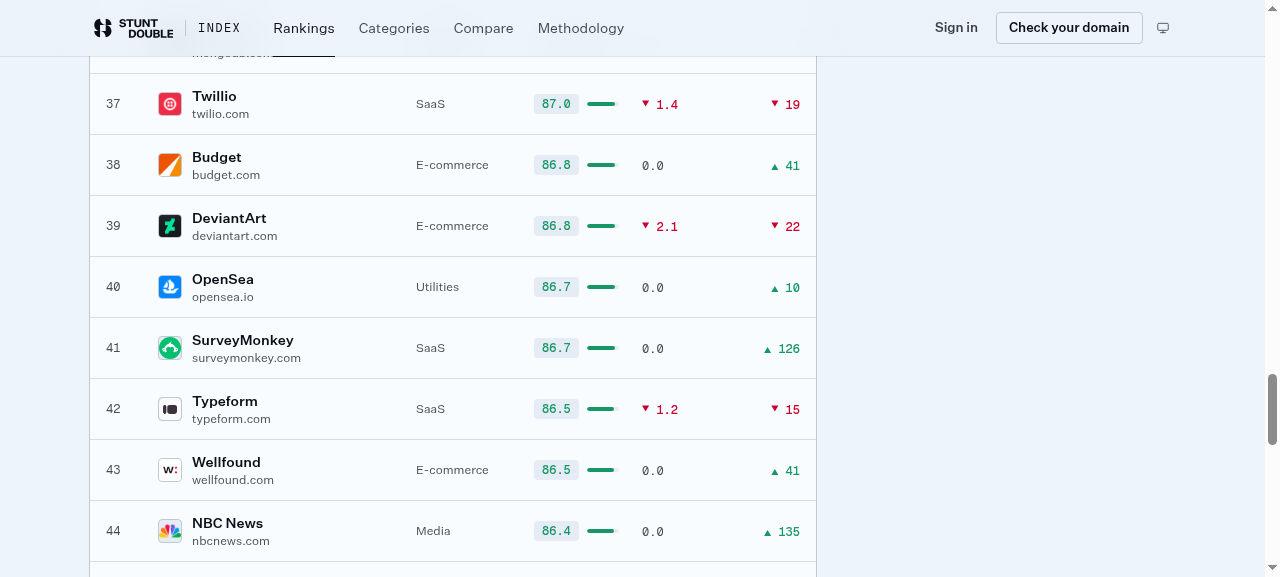Viewport: 1280px width, 577px height.
Task: Click OpenSea's rank change of 10
Action: point(785,288)
